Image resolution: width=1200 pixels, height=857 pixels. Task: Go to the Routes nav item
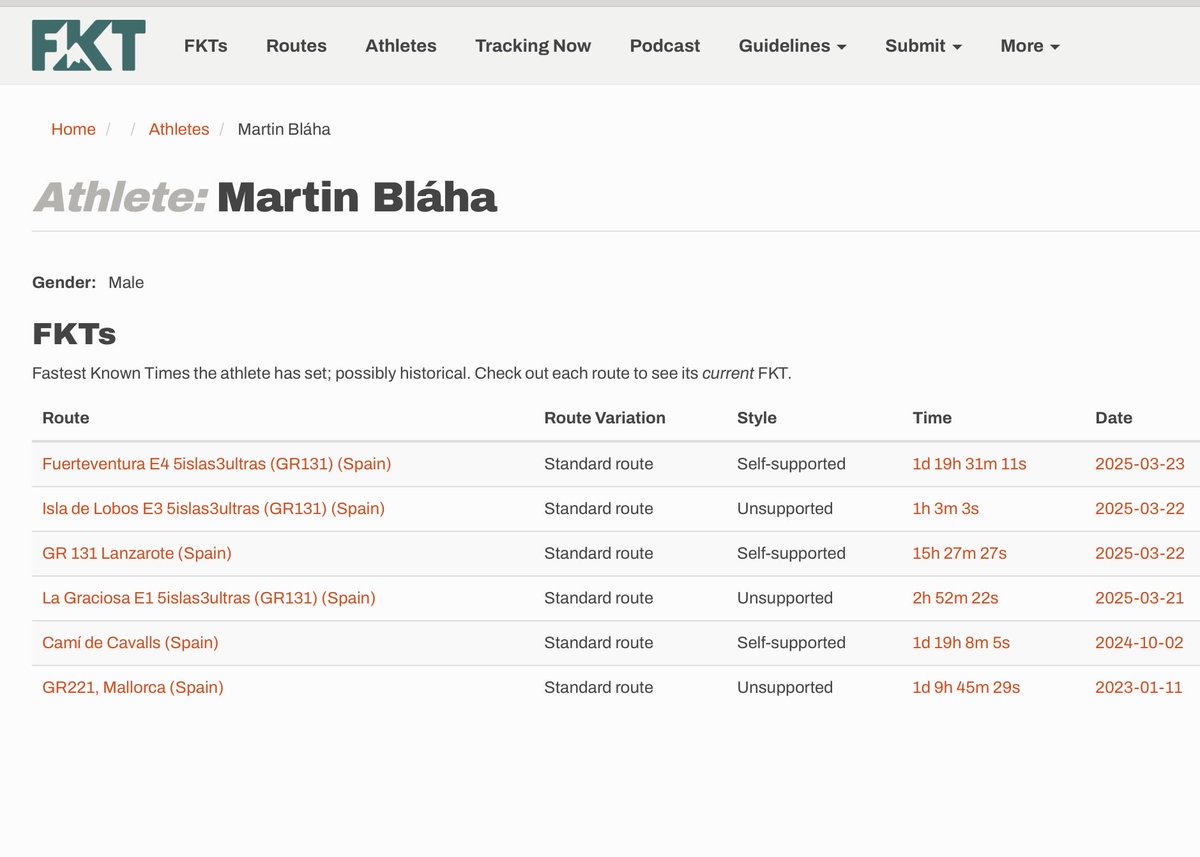(x=296, y=46)
